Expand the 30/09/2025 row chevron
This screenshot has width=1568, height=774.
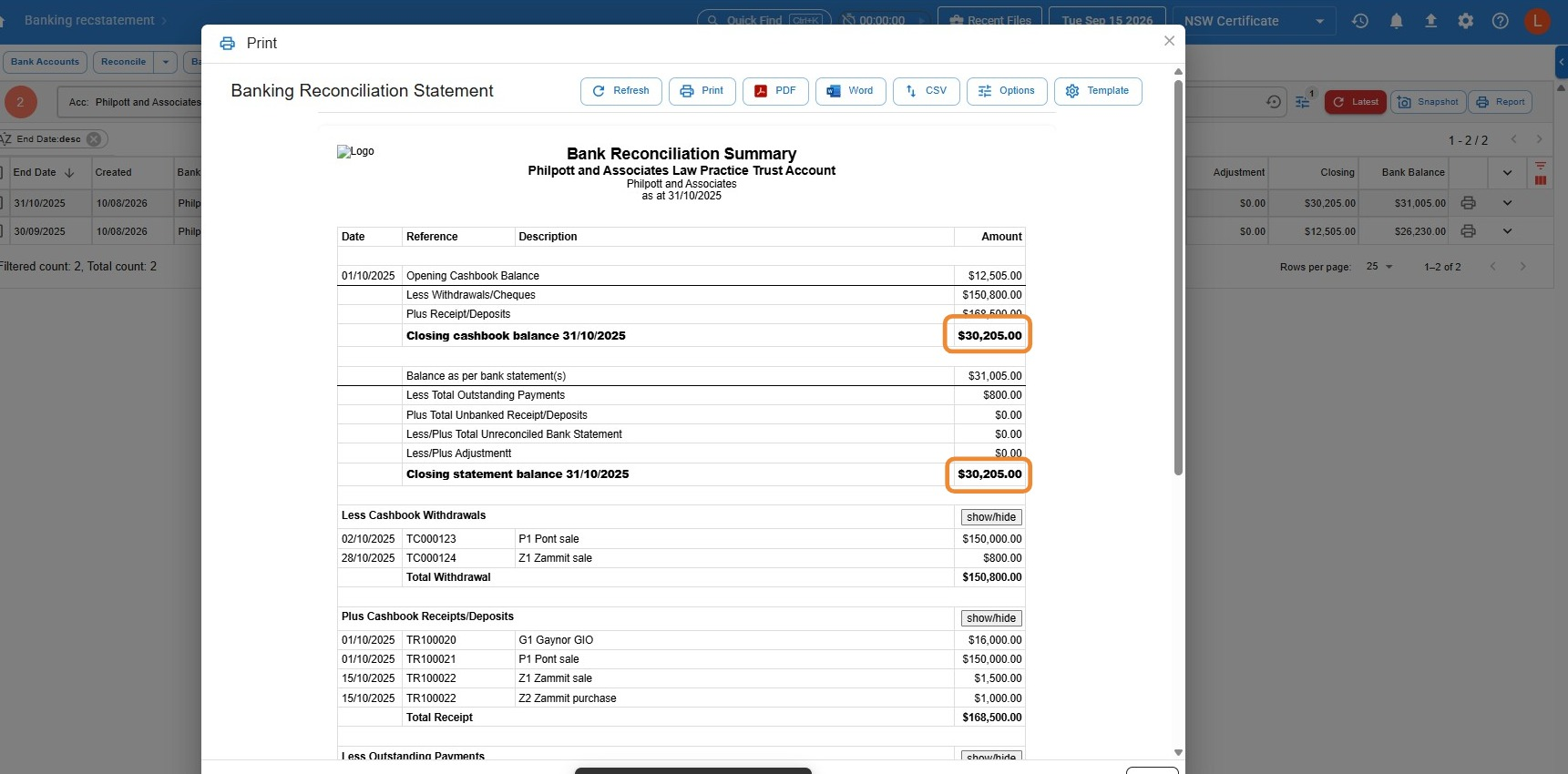1507,231
